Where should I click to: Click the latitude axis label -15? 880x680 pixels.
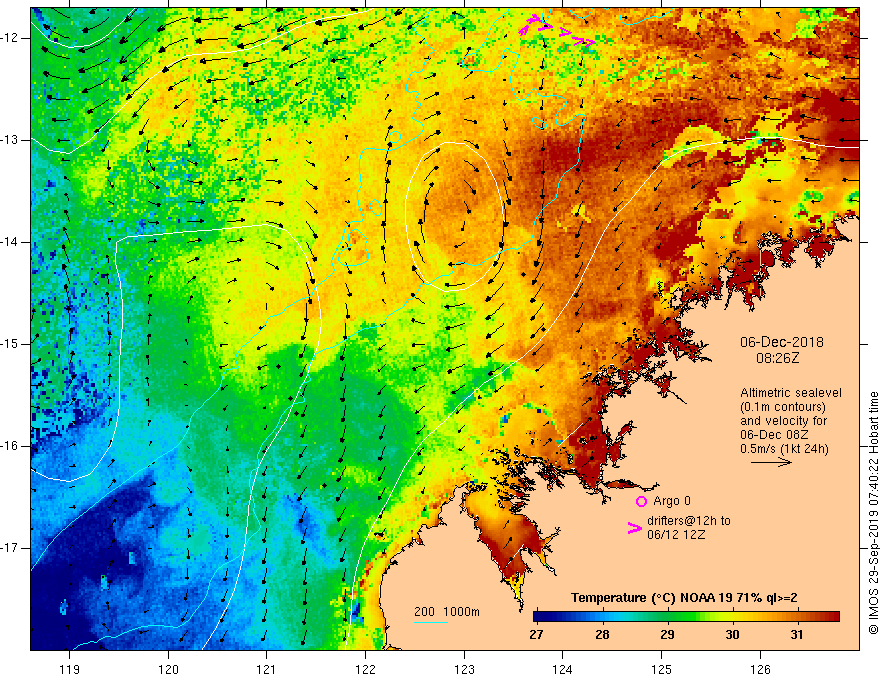click(10, 344)
